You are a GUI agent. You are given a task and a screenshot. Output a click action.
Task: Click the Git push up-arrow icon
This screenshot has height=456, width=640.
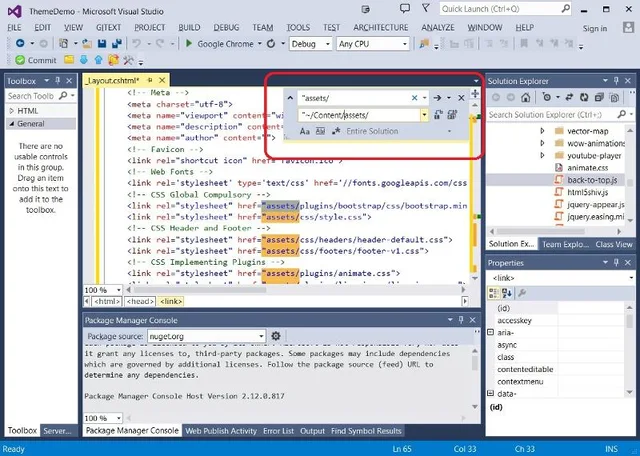[x=98, y=60]
